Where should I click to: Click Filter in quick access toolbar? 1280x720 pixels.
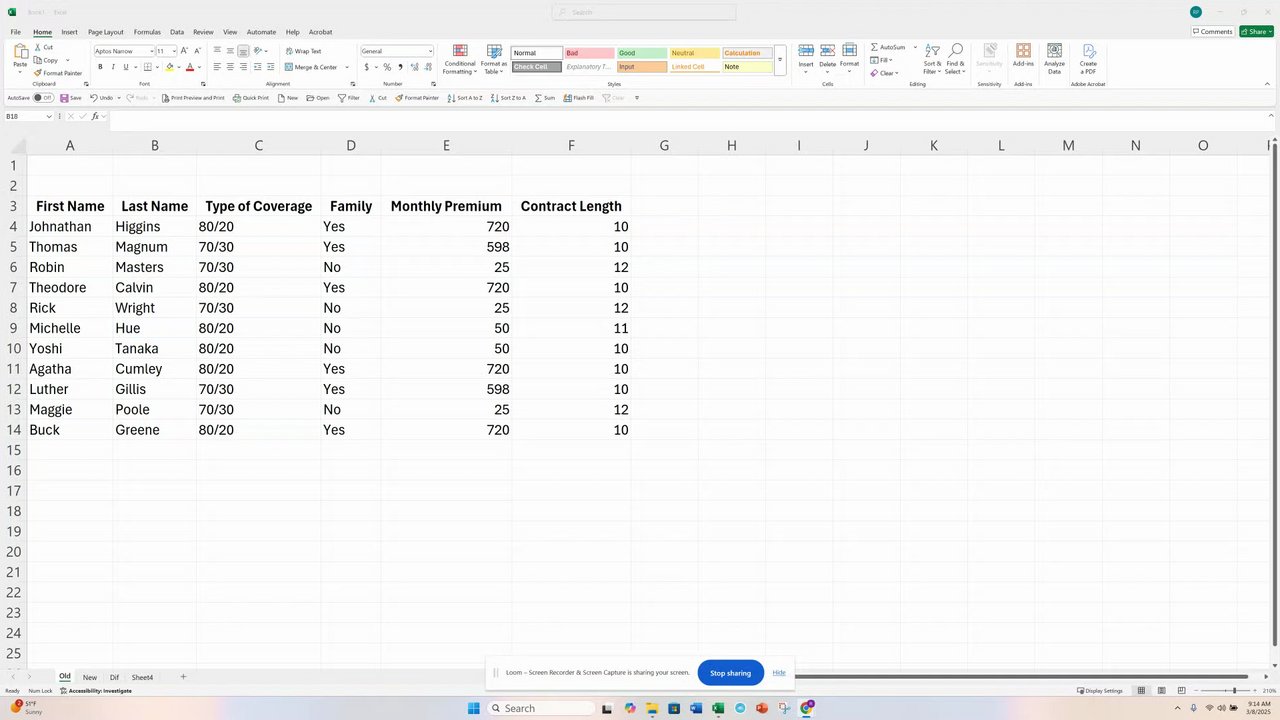[x=348, y=98]
